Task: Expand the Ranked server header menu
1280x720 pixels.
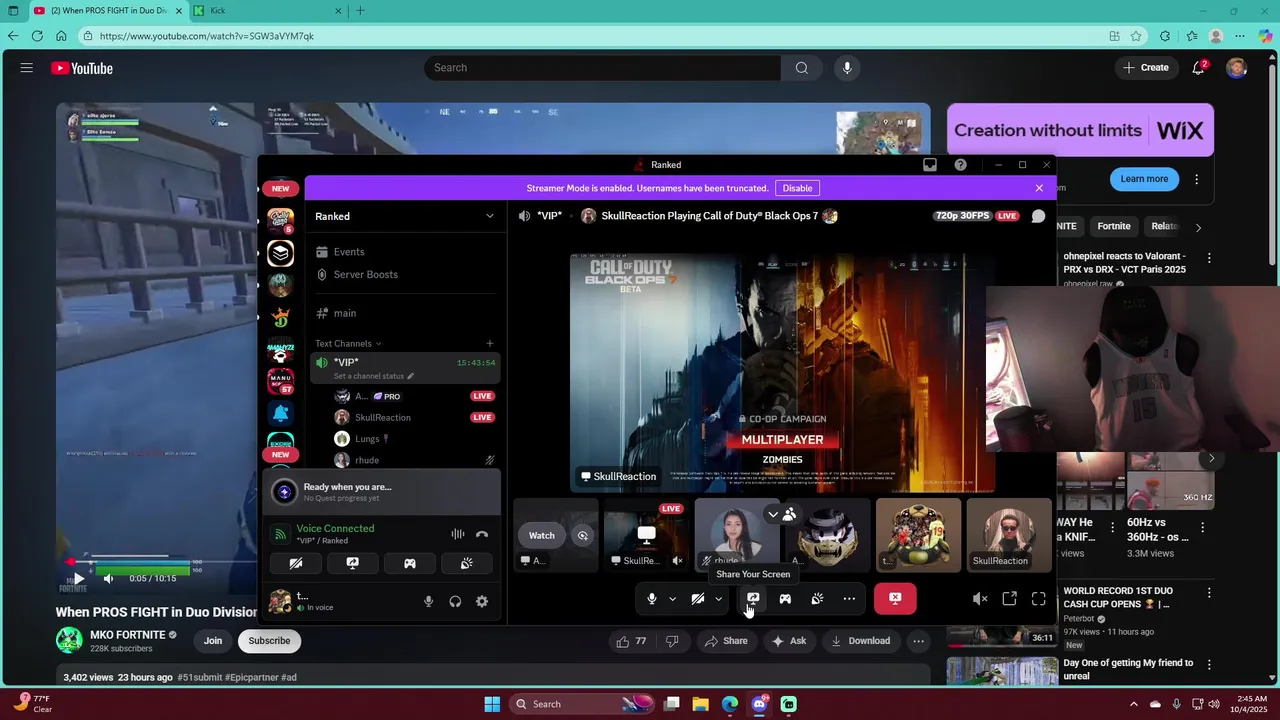Action: coord(490,216)
